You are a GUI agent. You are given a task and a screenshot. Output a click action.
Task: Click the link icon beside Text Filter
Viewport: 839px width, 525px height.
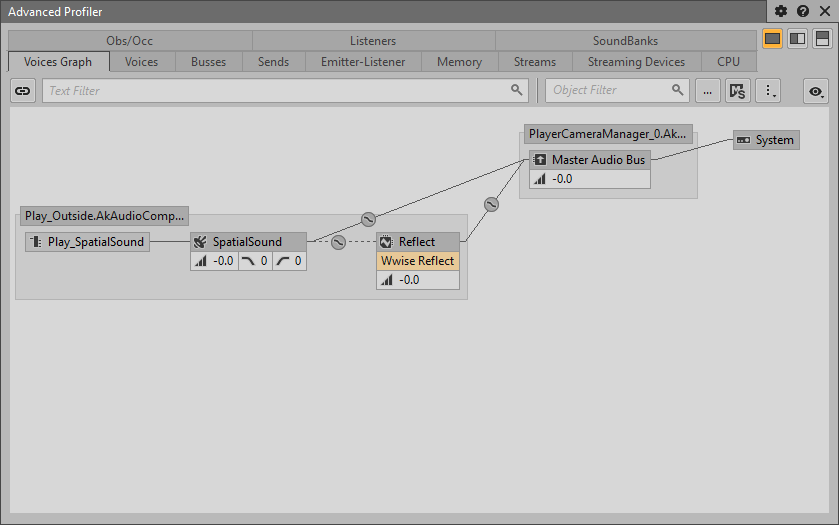coord(23,90)
